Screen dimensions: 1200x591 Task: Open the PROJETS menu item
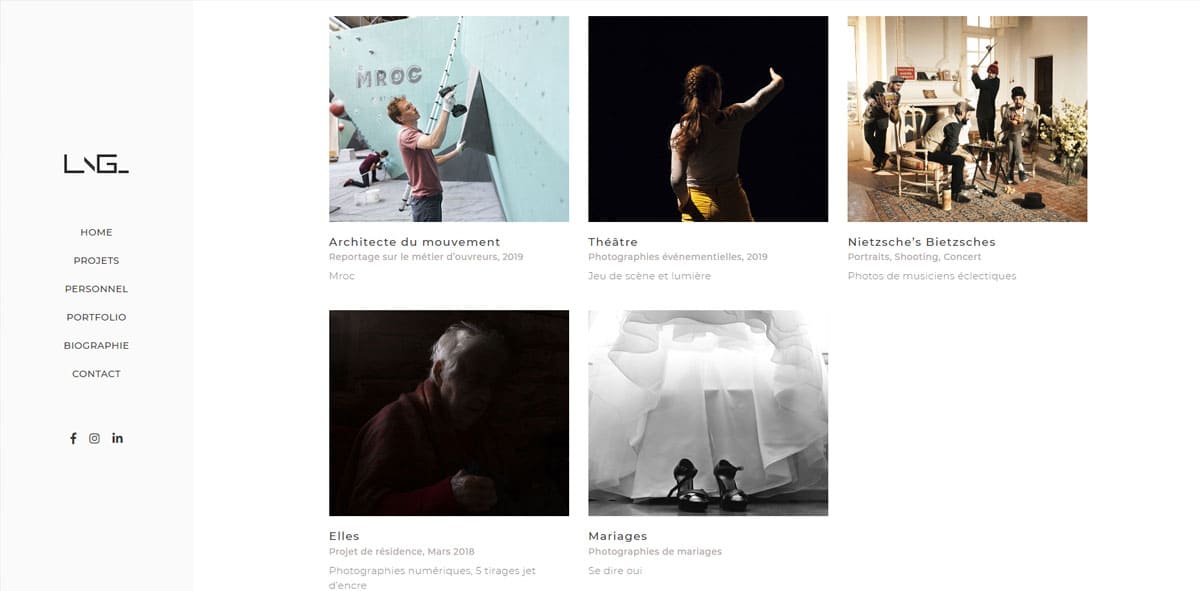[x=96, y=260]
